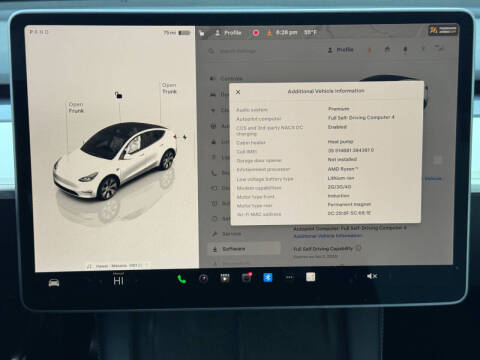The image size is (480, 360).
Task: Tap the white Model Y car image
Action: click(x=115, y=160)
